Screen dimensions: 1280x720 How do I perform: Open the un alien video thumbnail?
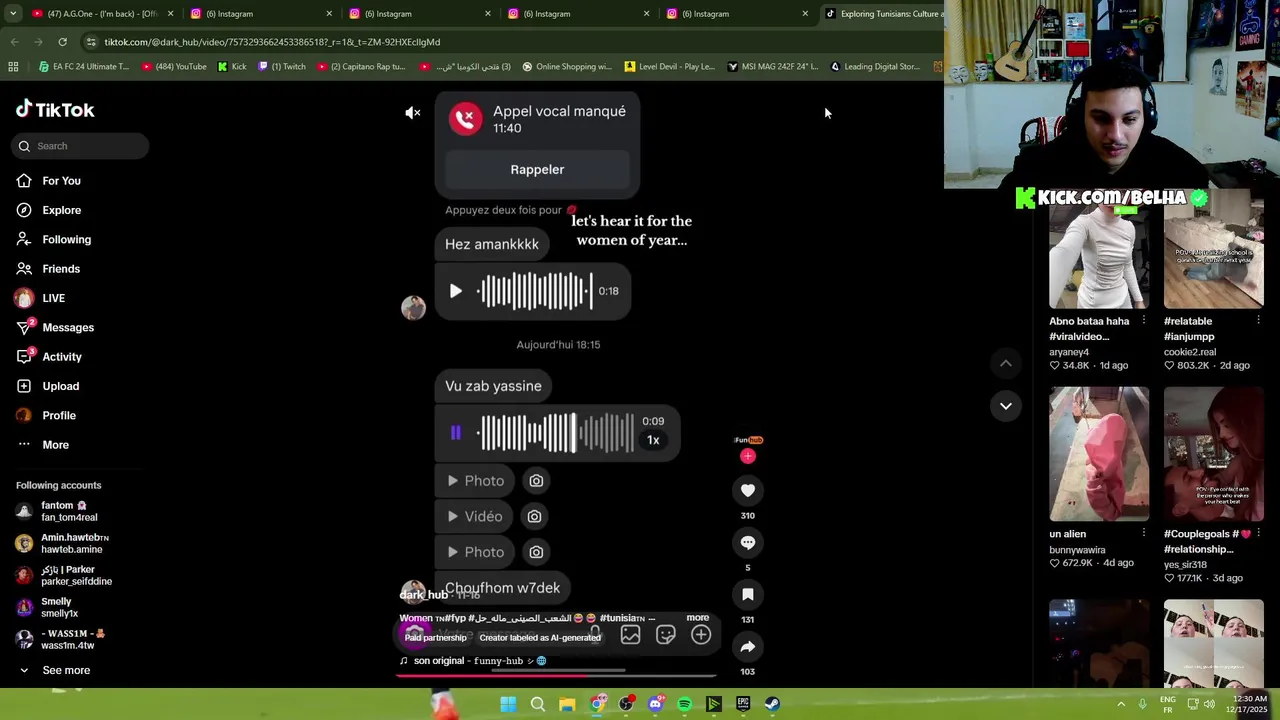1098,454
